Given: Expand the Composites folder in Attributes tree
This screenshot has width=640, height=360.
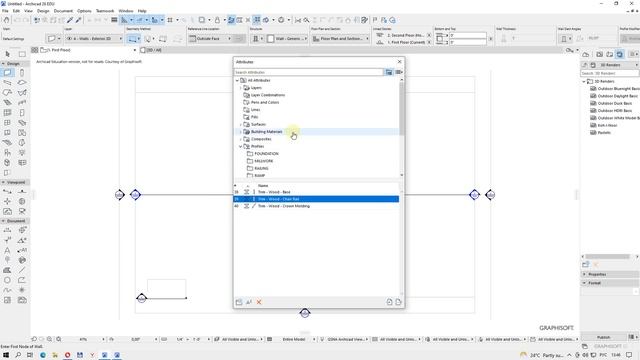Looking at the screenshot, I should (241, 139).
